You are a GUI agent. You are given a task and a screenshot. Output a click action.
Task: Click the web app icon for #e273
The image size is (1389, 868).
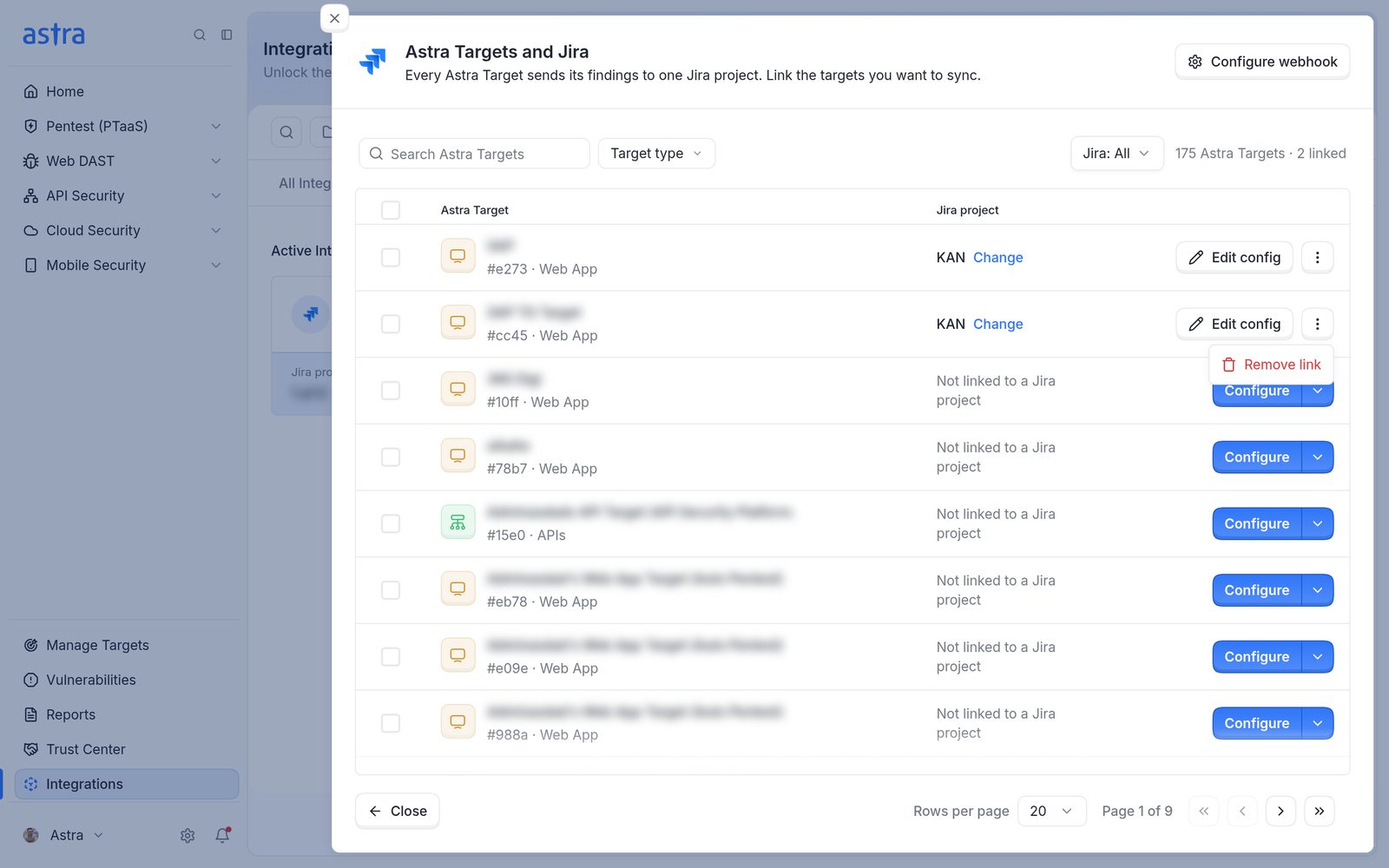click(458, 256)
